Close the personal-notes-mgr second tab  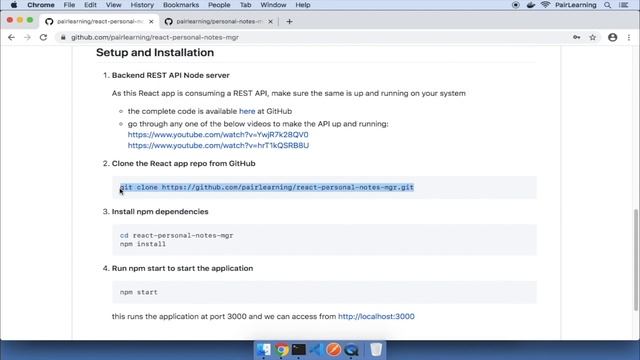(270, 21)
